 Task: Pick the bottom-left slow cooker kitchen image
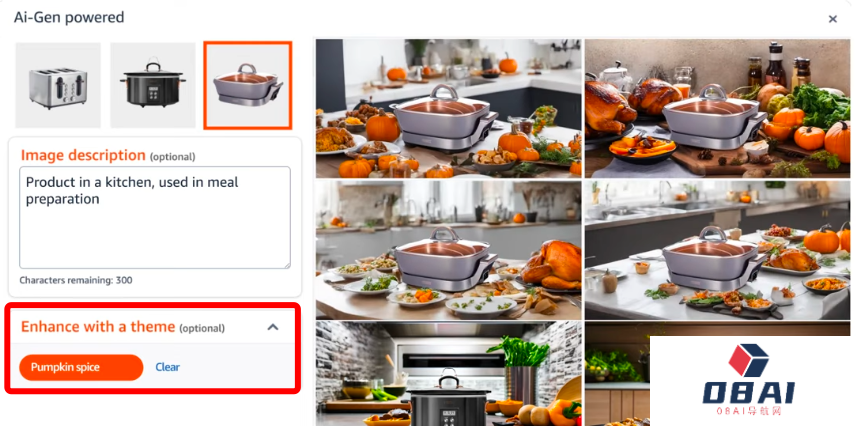[x=448, y=374]
